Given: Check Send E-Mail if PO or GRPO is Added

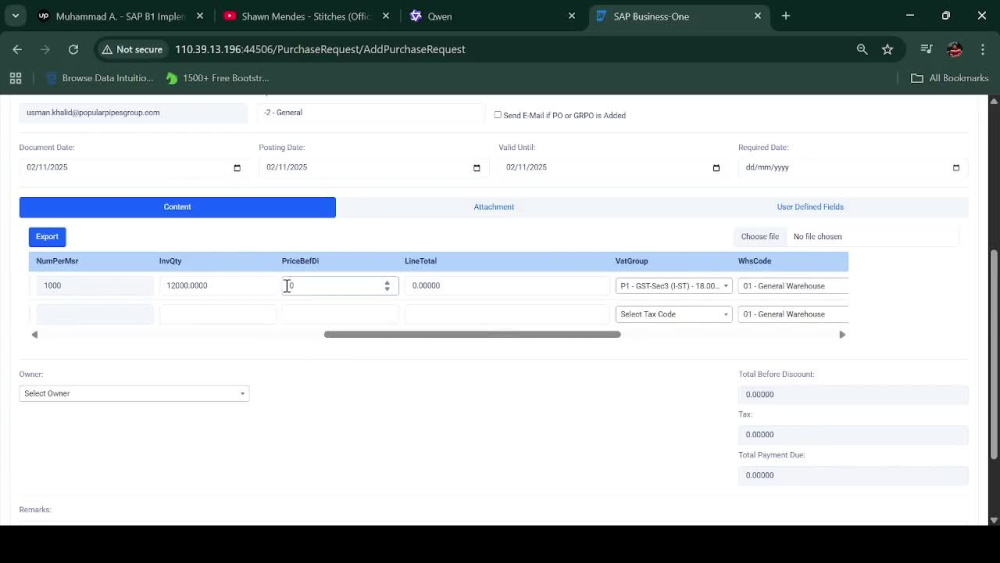Looking at the screenshot, I should pos(497,115).
